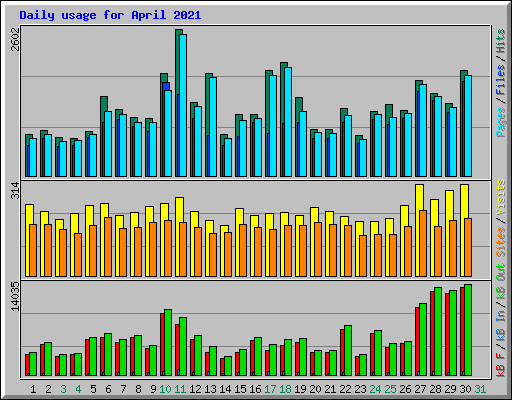Click the cyan pages bar for day 1
This screenshot has height=400, width=512.
tap(33, 157)
